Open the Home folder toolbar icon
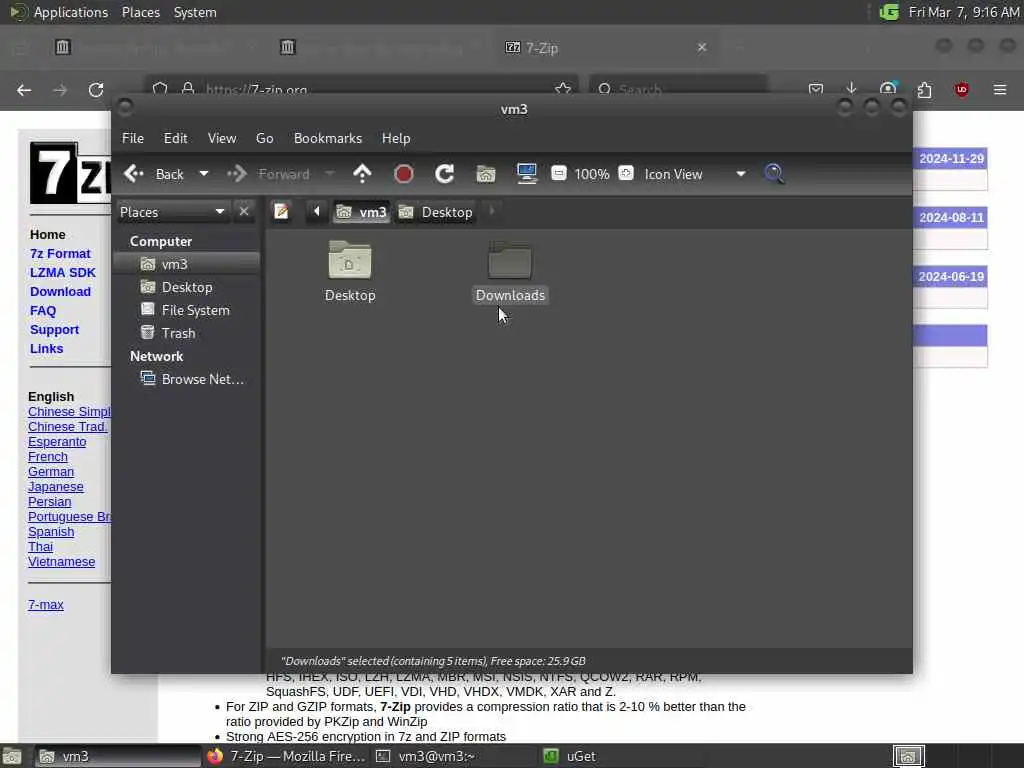Viewport: 1024px width, 768px height. (x=486, y=174)
